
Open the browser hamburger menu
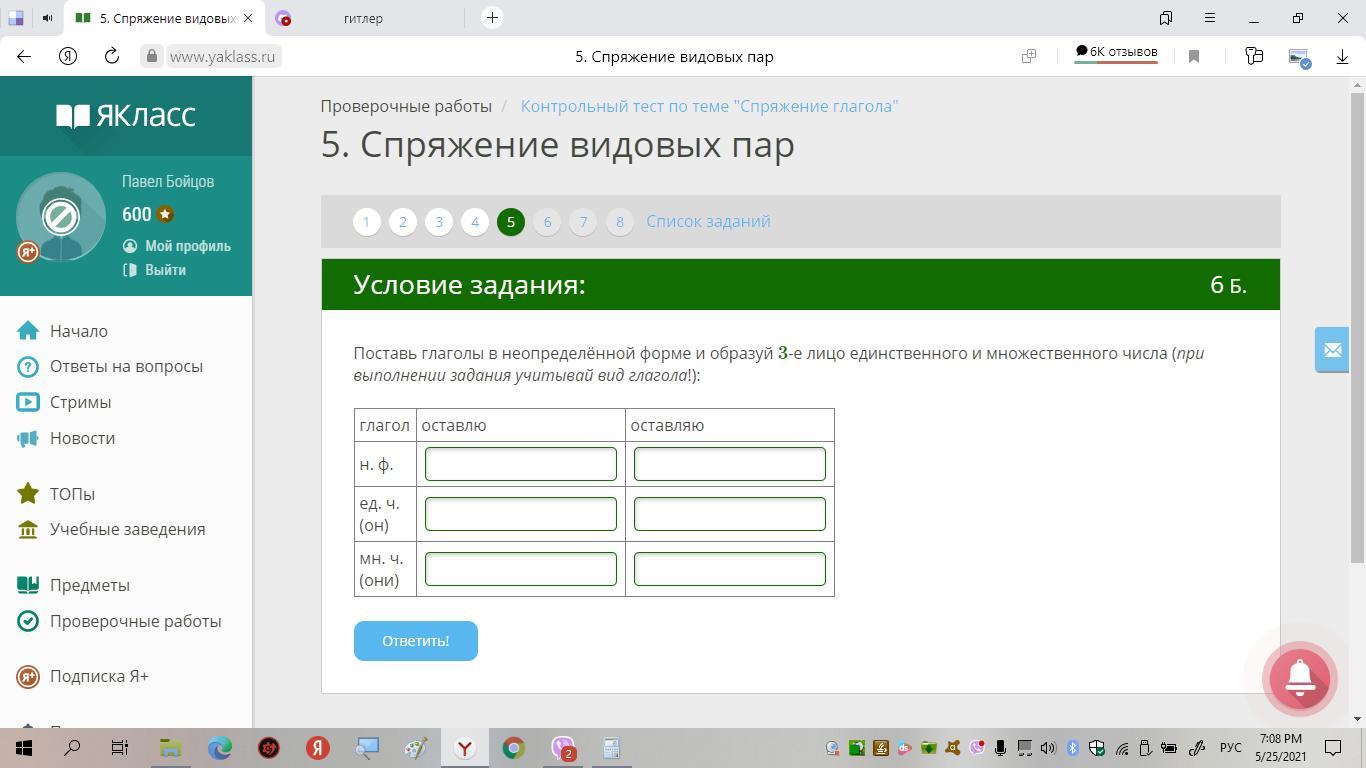(1210, 18)
